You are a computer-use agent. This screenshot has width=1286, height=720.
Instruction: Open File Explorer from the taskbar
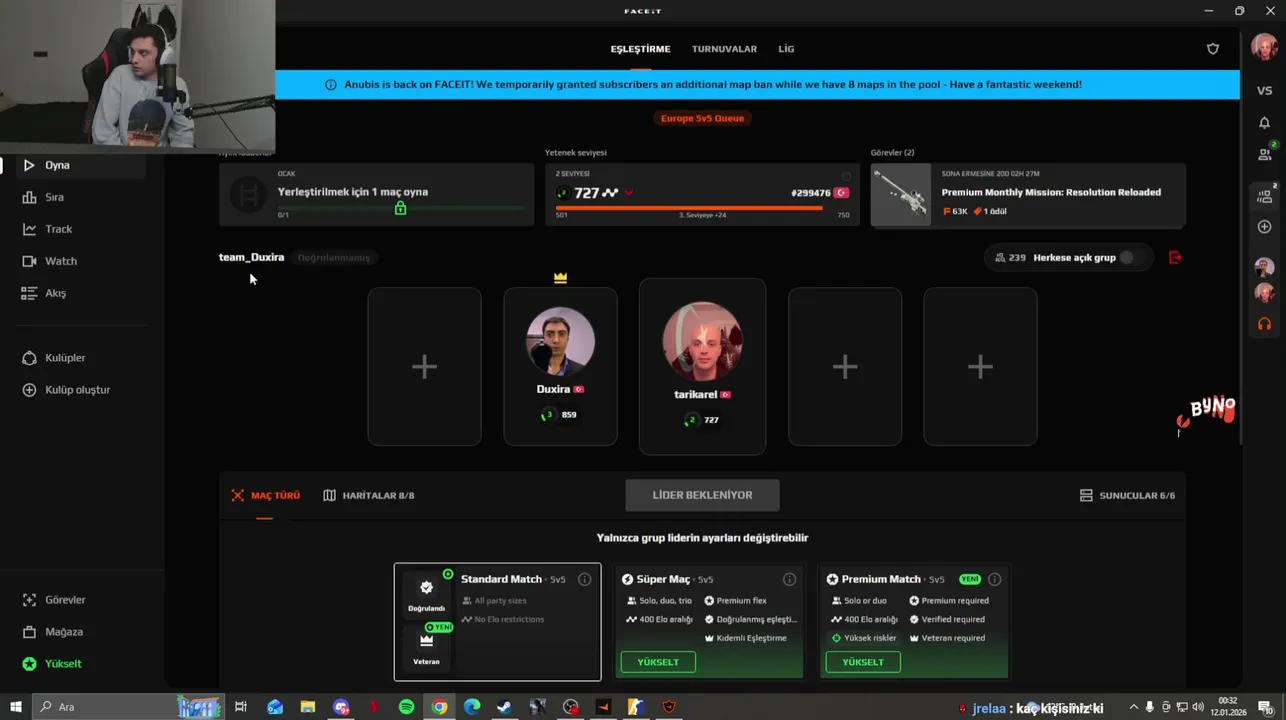308,707
